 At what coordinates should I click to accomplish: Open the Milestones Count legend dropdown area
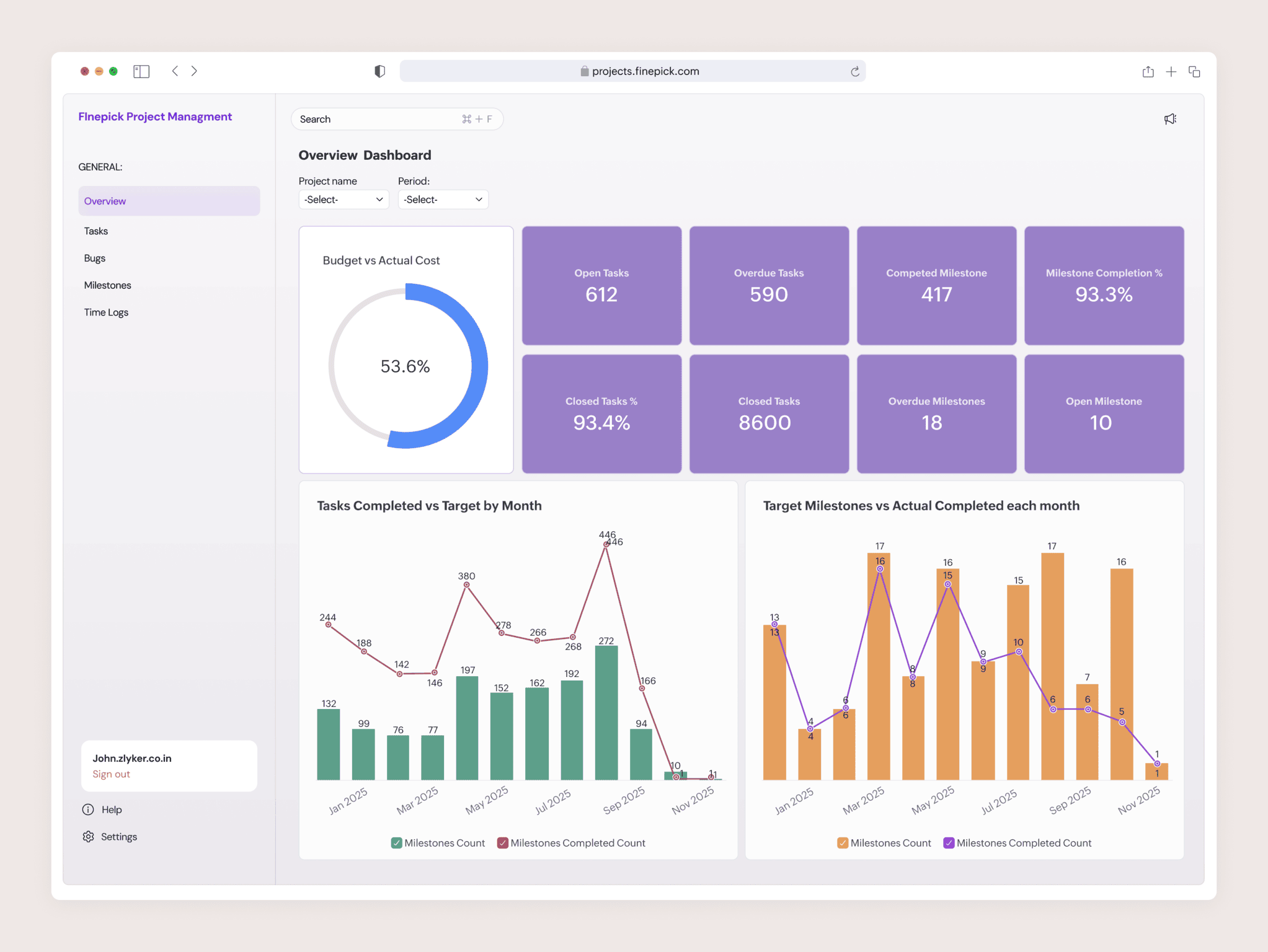pos(841,843)
